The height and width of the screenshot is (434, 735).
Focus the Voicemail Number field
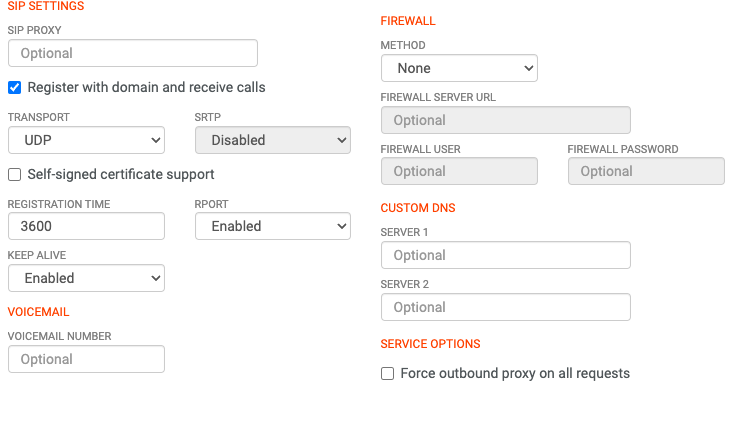86,359
